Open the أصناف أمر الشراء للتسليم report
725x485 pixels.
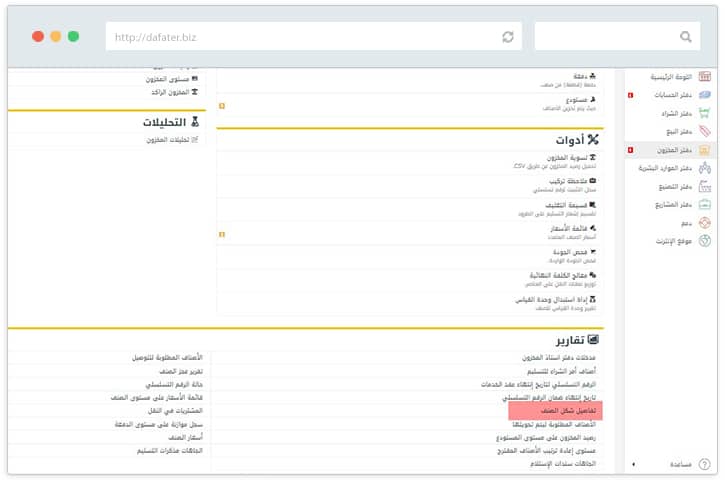point(561,371)
